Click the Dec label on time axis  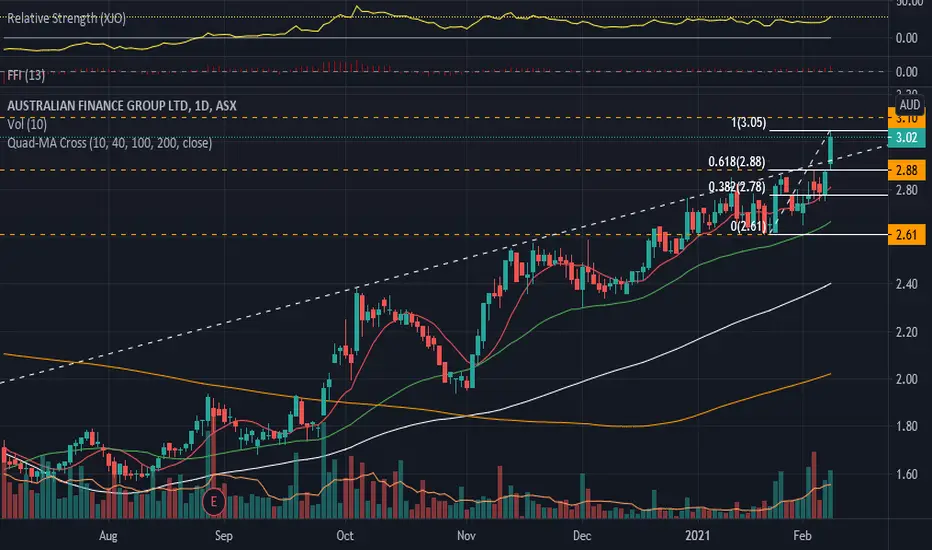[582, 536]
